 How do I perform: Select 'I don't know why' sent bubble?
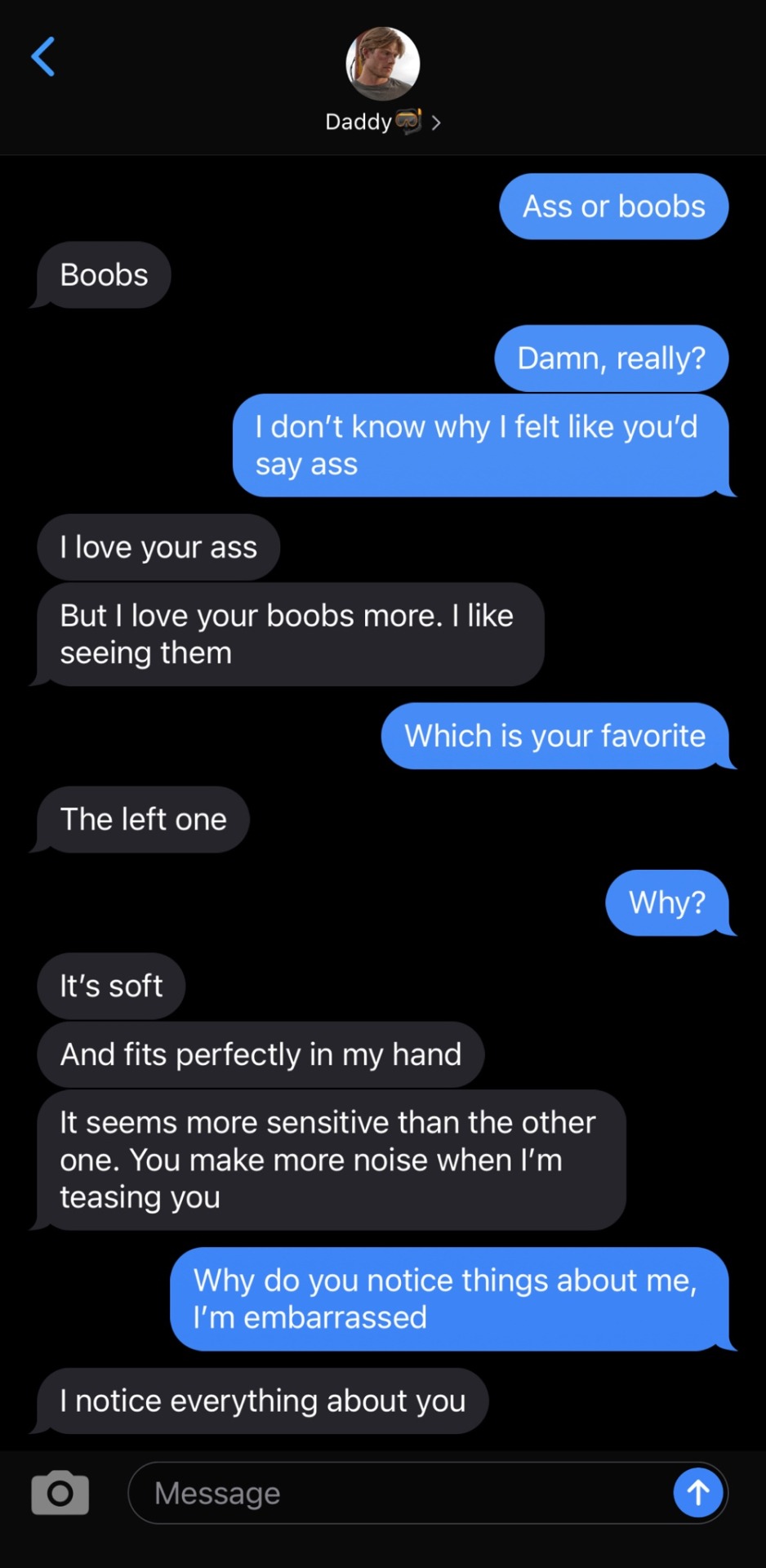[484, 445]
